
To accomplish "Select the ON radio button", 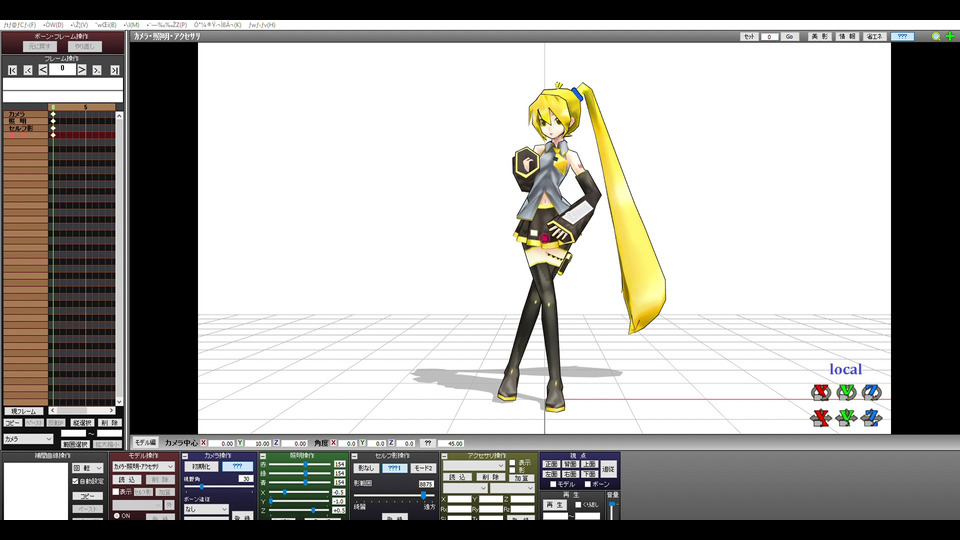I will coord(116,516).
